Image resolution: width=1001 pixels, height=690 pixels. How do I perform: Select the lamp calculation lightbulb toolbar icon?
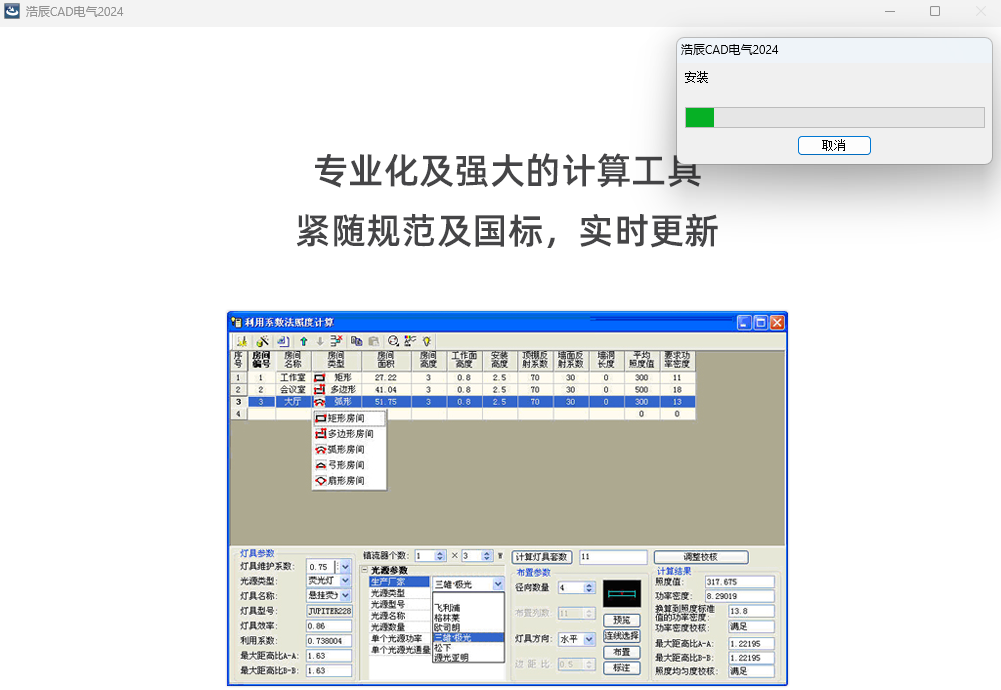(x=428, y=342)
